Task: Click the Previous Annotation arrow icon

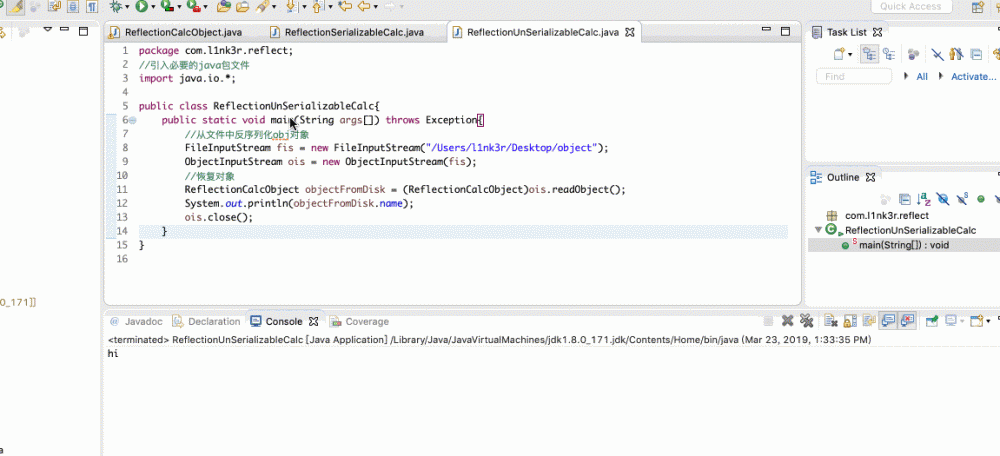Action: click(x=317, y=6)
